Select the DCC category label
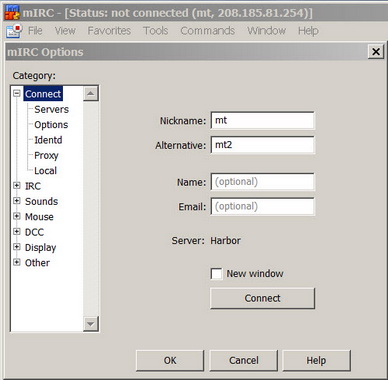The image size is (388, 380). pyautogui.click(x=34, y=232)
